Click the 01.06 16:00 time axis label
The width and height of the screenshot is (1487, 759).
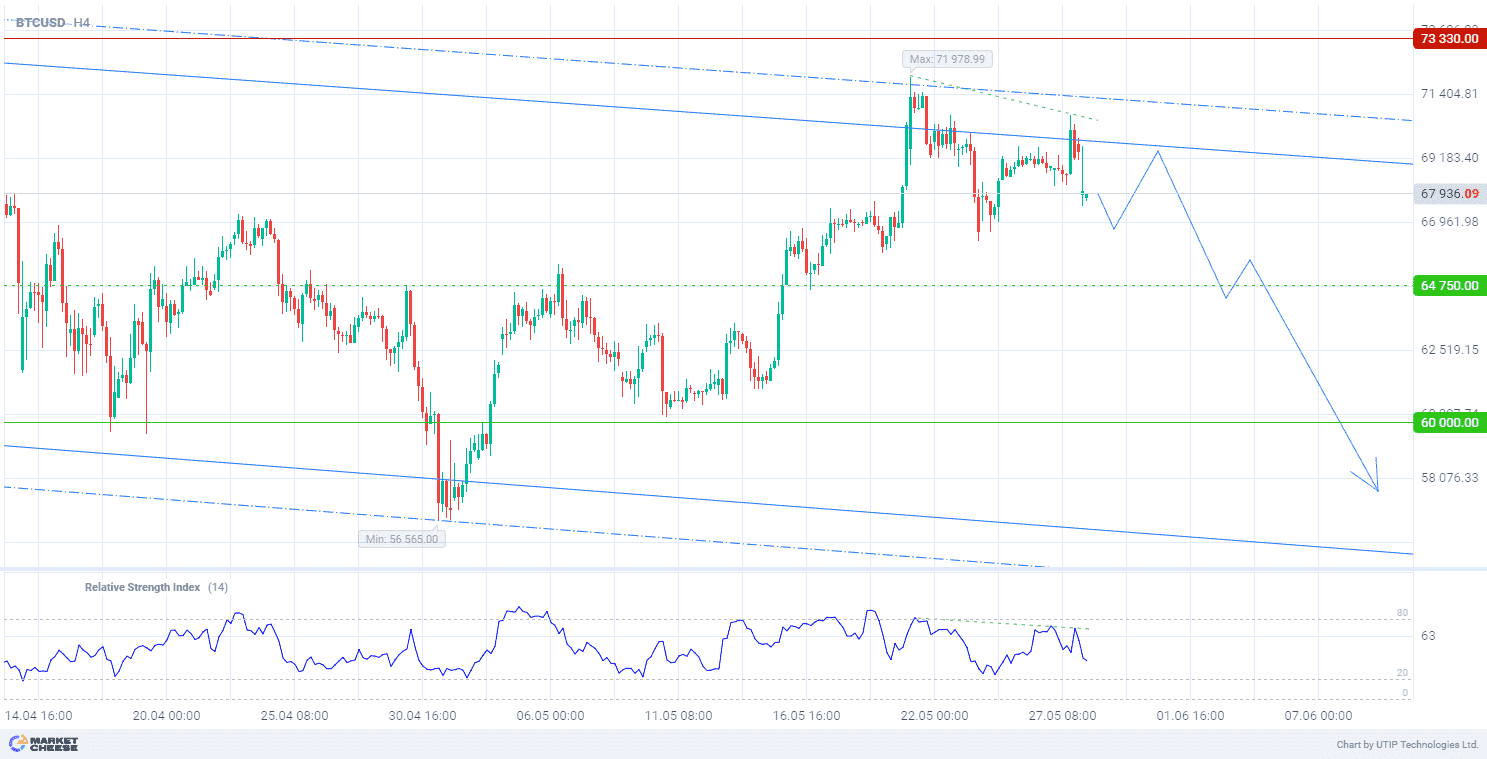pyautogui.click(x=1190, y=716)
